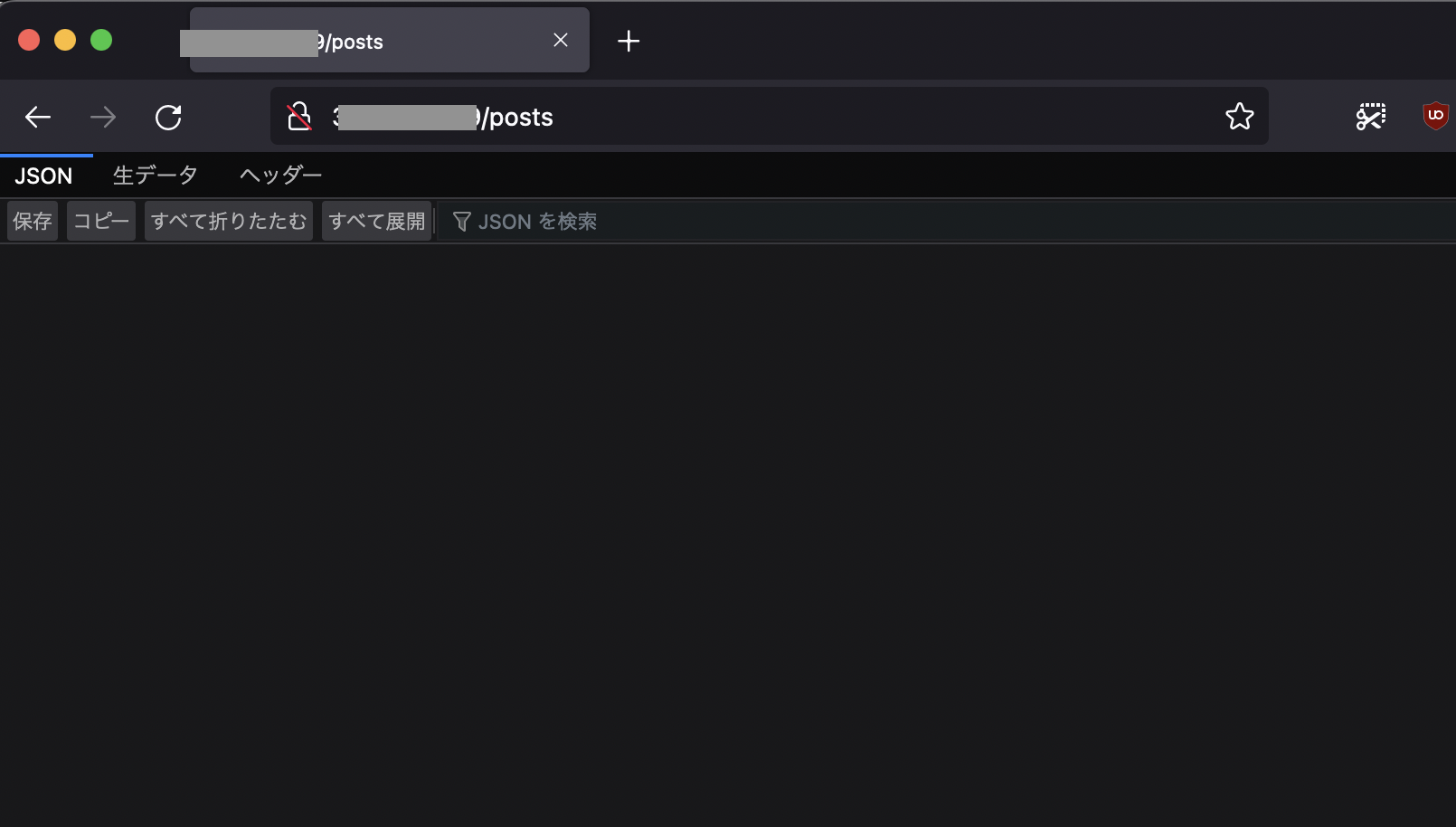Viewport: 1456px width, 827px height.
Task: Click the forward navigation arrow
Action: [103, 117]
